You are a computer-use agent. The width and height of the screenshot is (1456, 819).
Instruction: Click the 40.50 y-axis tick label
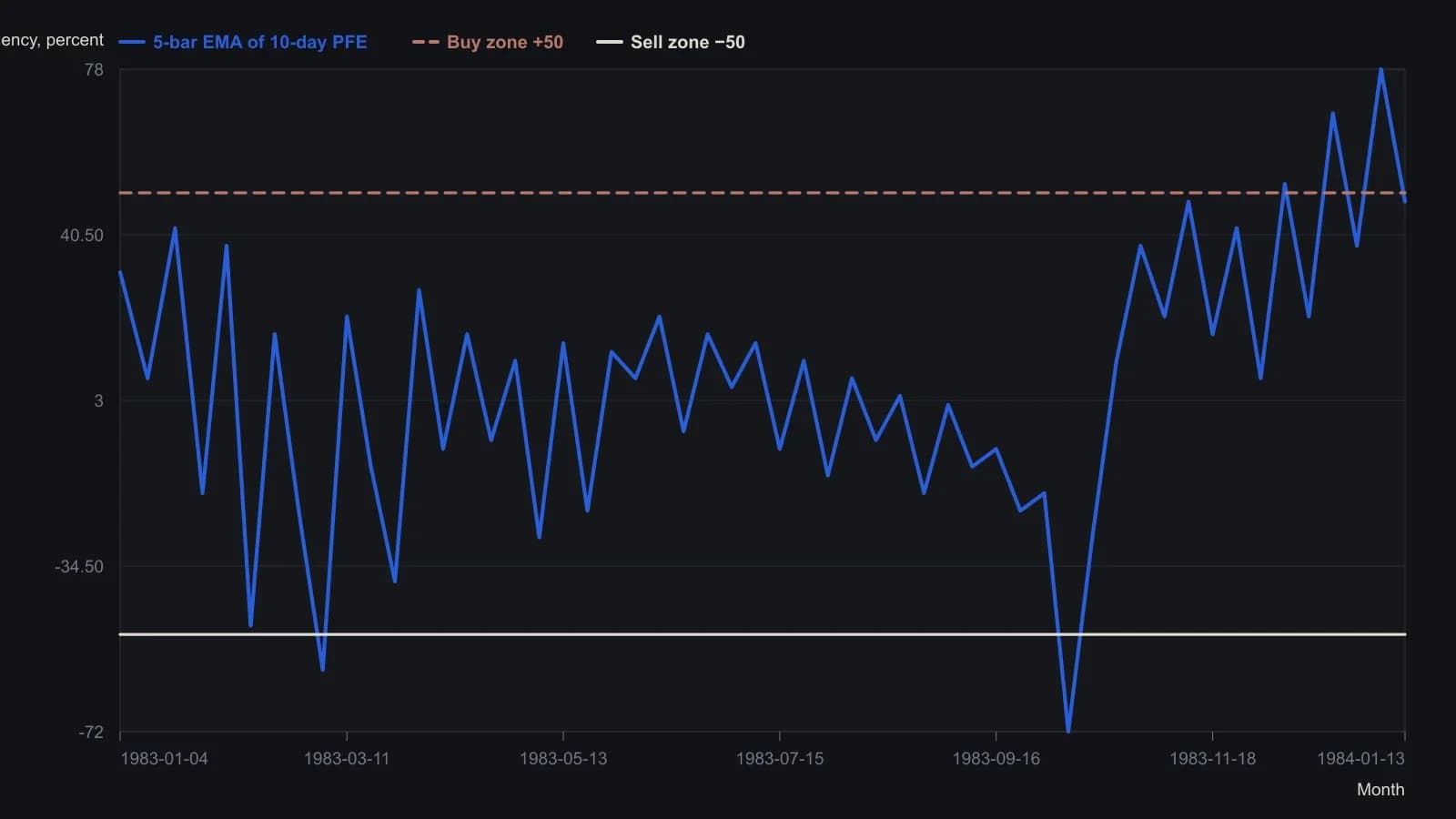[x=82, y=235]
